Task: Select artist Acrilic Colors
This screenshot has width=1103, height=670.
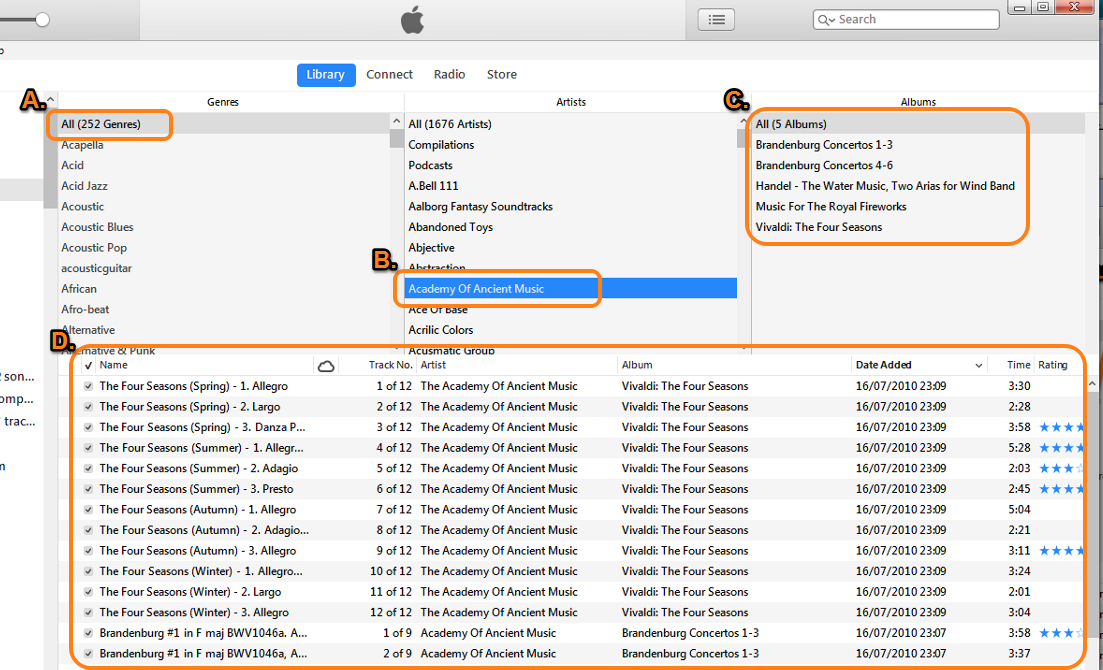Action: tap(570, 330)
